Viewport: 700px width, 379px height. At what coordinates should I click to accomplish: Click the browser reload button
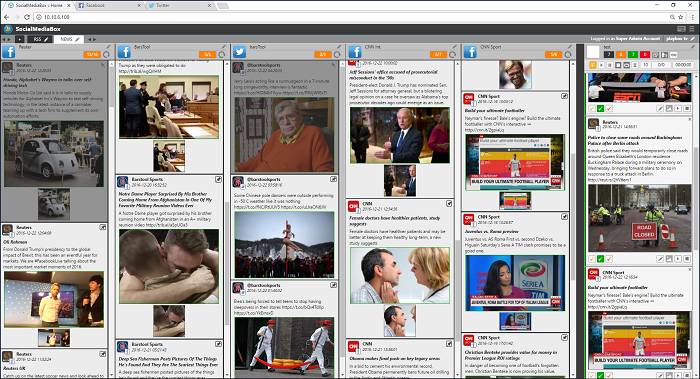[x=27, y=17]
